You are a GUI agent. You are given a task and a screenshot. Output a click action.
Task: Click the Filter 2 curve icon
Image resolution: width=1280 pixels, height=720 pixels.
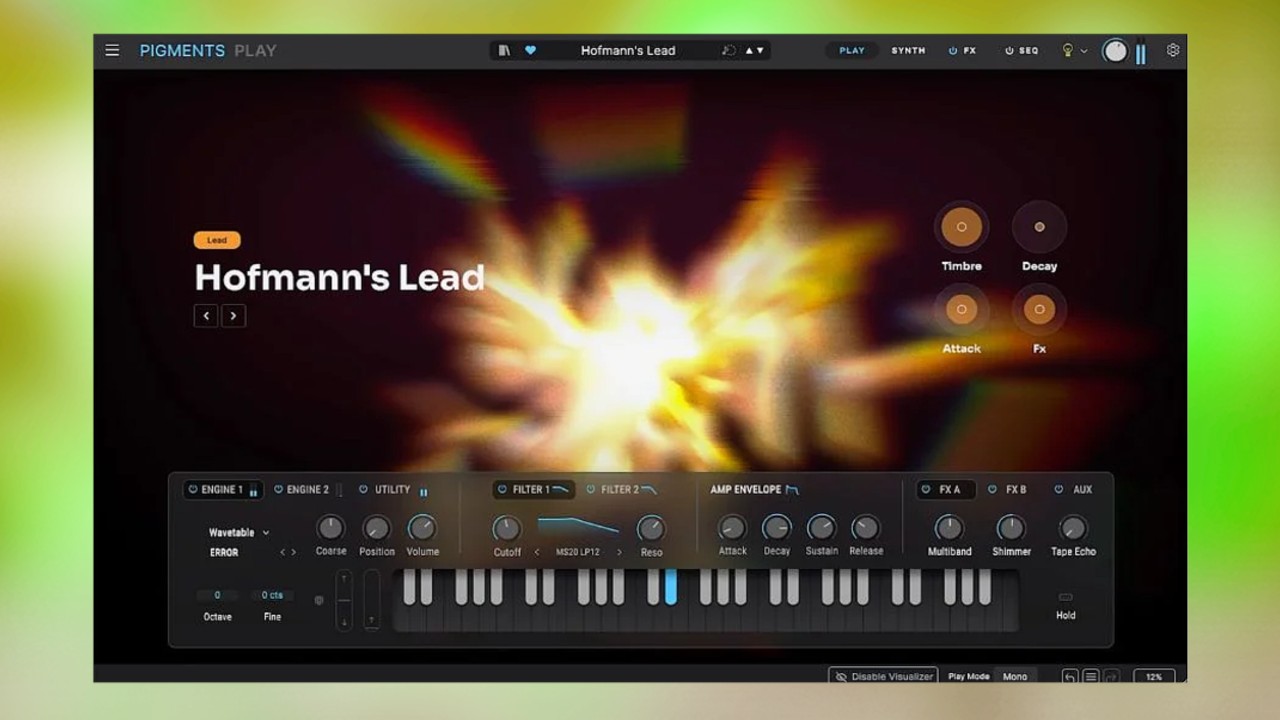(649, 489)
